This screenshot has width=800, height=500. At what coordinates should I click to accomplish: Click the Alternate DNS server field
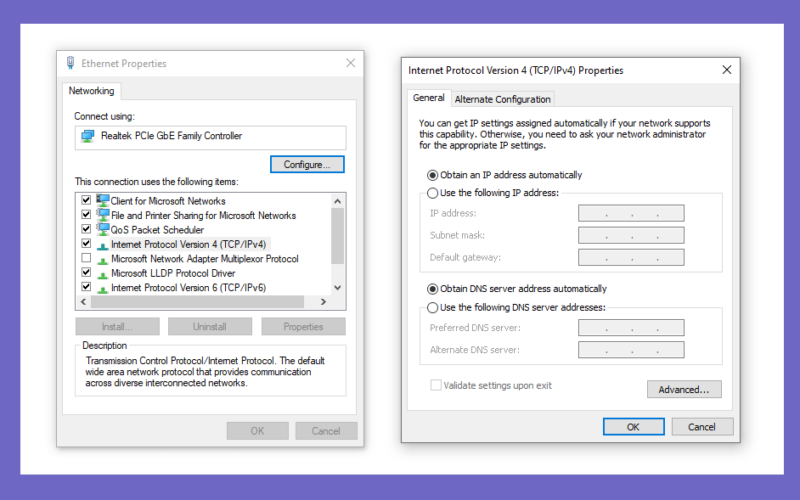[631, 349]
